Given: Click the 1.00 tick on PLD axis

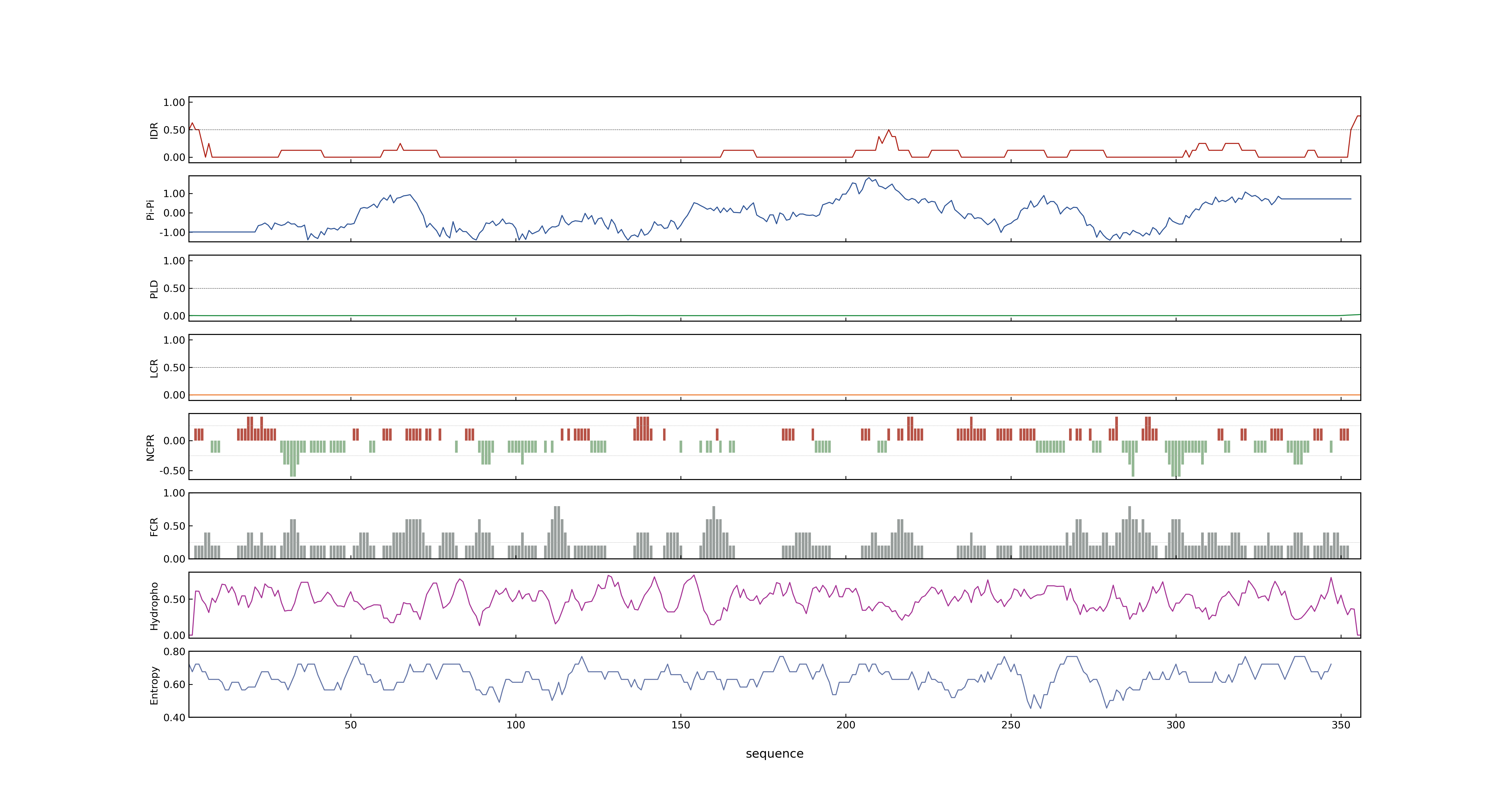Looking at the screenshot, I should (x=174, y=261).
